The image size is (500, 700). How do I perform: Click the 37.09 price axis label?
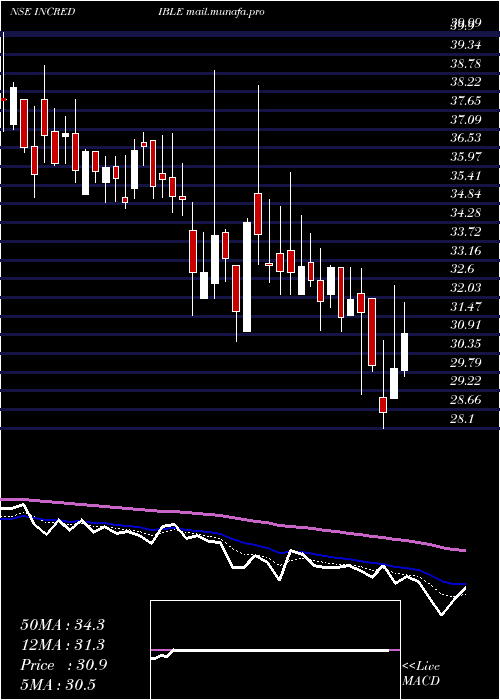point(466,119)
